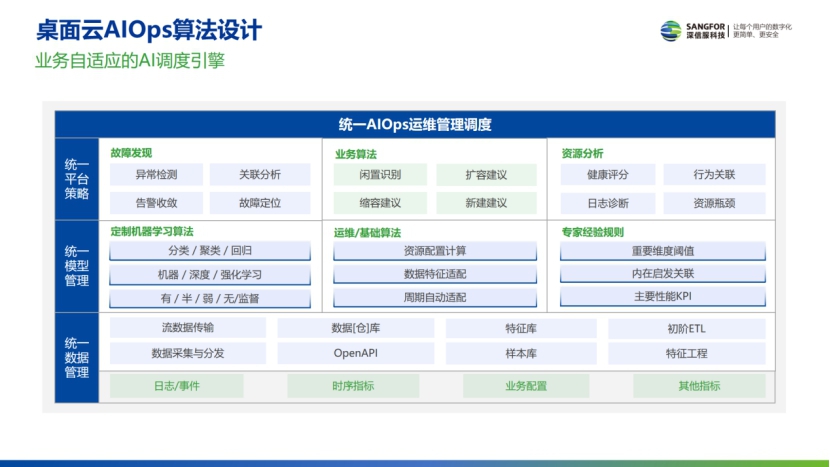
Task: Select the 故障定位 box
Action: coord(259,202)
